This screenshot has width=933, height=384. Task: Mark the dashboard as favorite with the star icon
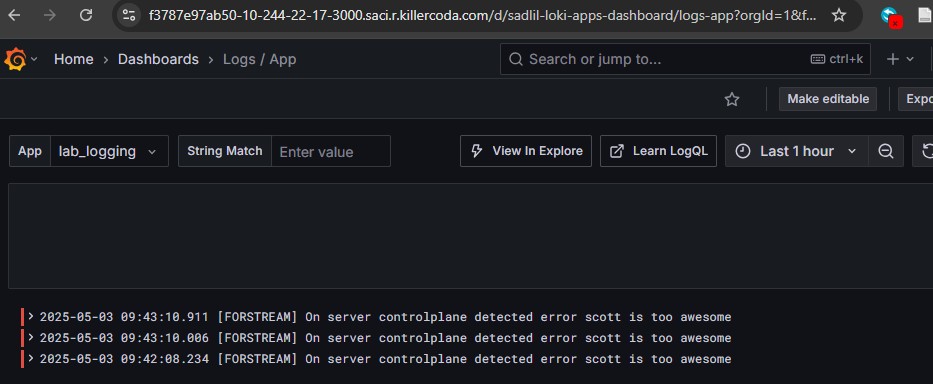732,99
